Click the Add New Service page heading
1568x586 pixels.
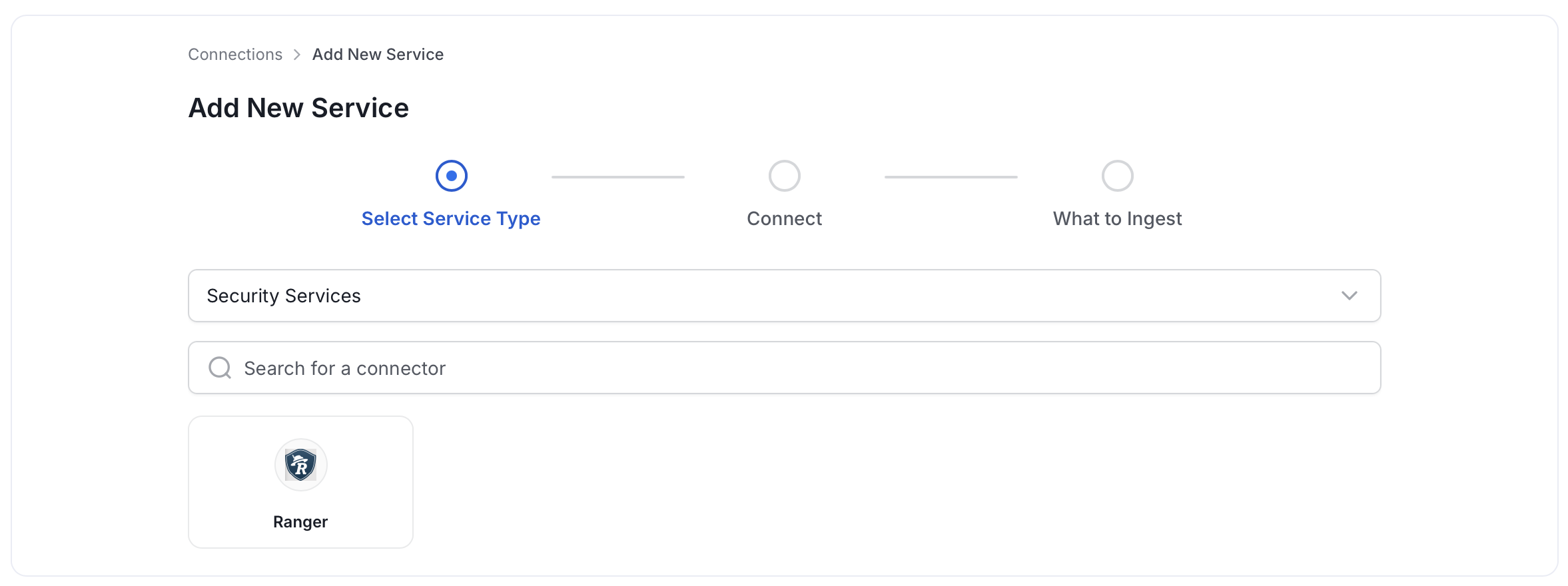click(x=298, y=108)
